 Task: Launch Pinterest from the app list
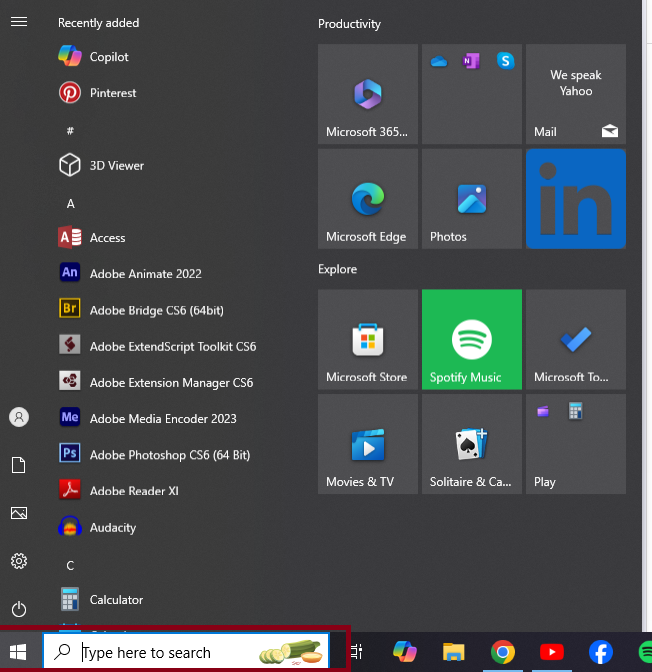(x=97, y=93)
